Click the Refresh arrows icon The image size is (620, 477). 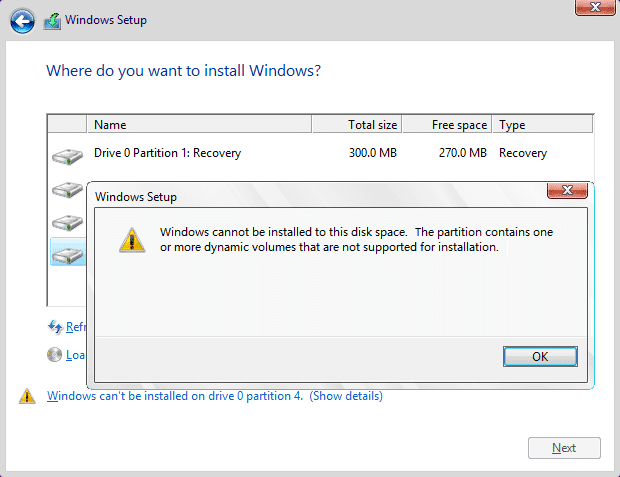pos(55,326)
